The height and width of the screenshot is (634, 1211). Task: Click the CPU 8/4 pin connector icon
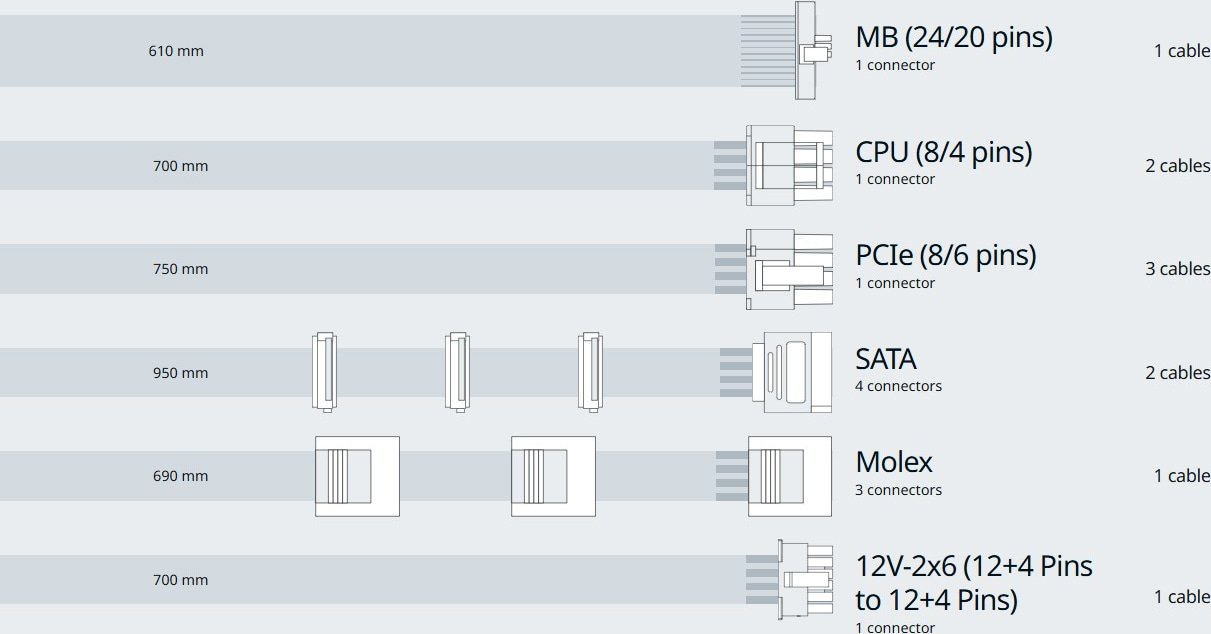[x=773, y=165]
